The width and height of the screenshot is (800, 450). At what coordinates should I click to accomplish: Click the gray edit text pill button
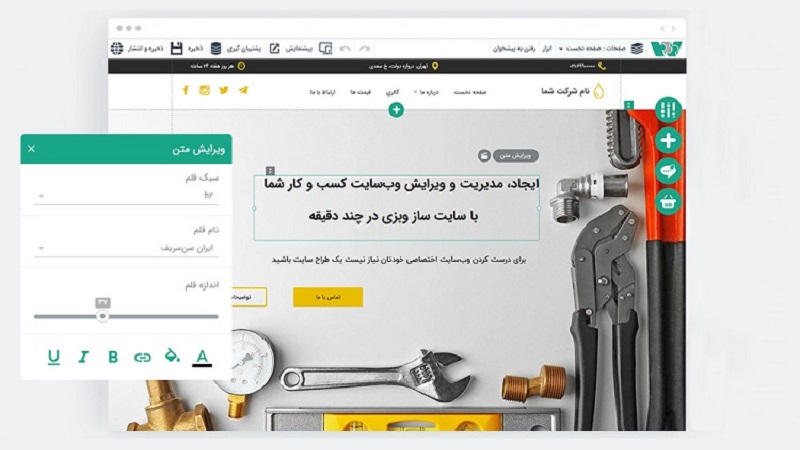[515, 156]
